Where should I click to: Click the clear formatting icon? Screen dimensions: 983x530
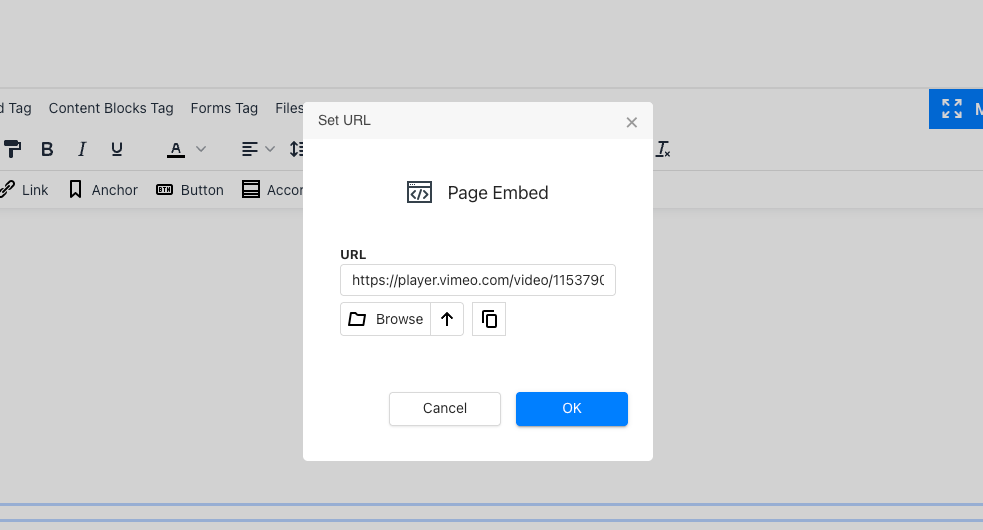coord(663,149)
